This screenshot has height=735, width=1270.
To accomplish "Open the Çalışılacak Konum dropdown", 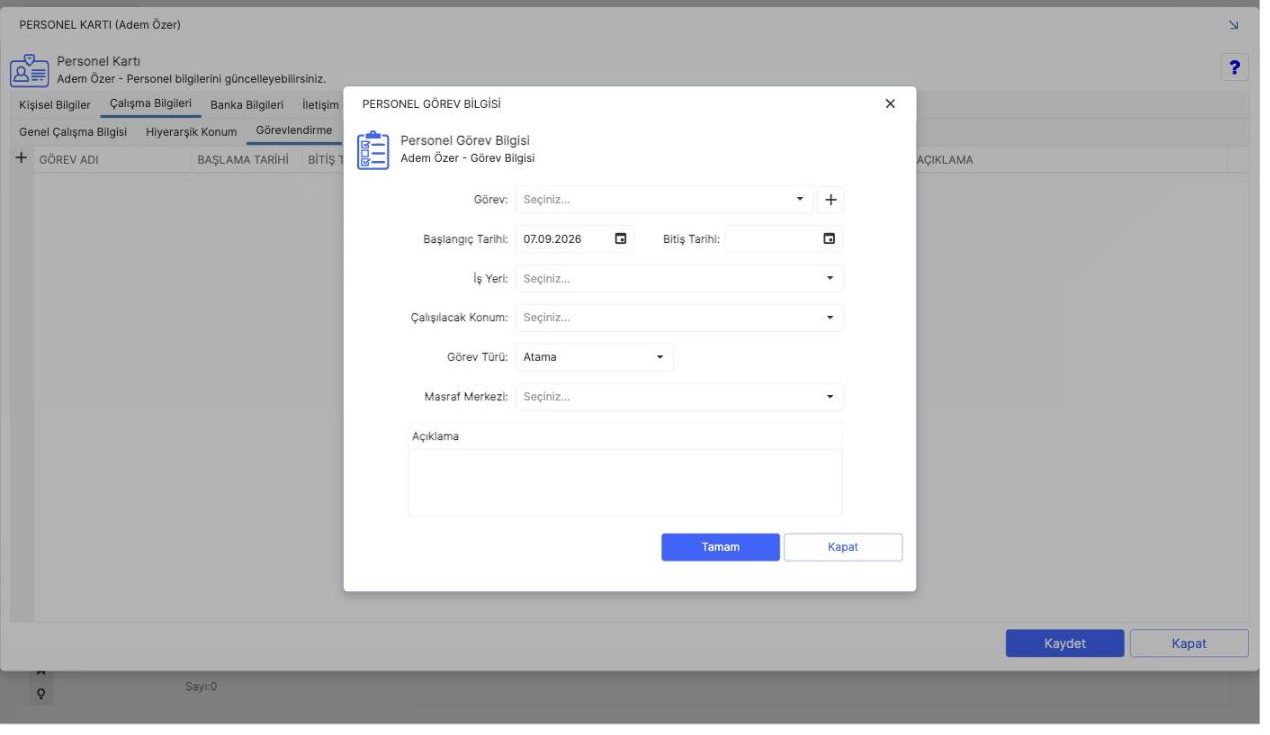I will click(829, 318).
